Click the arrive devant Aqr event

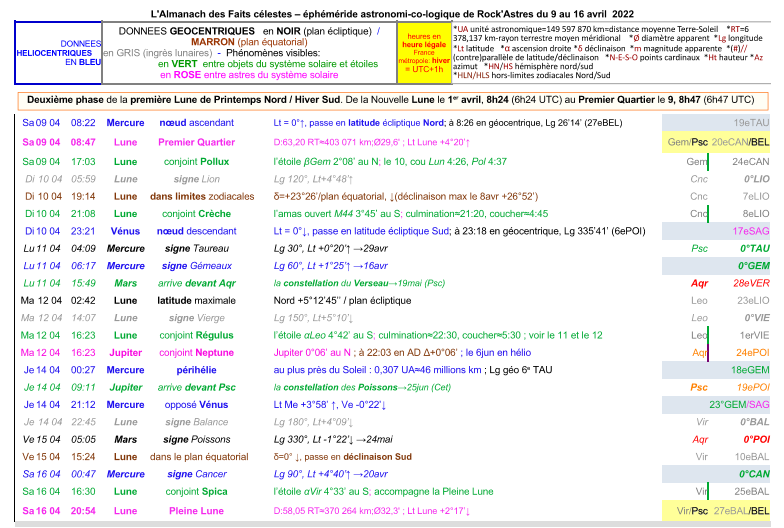coord(196,283)
